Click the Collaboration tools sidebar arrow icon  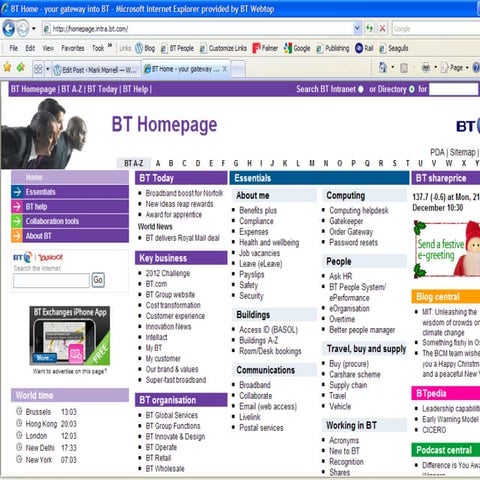pos(17,221)
